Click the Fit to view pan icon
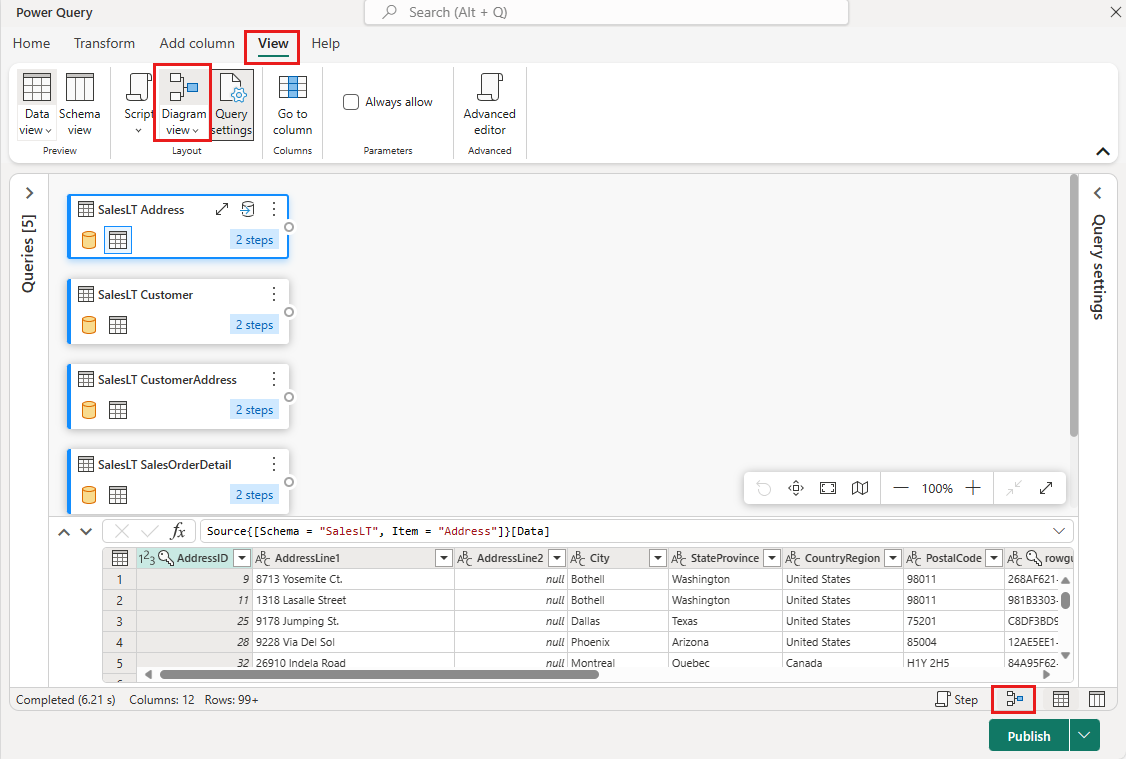This screenshot has width=1126, height=759. (x=796, y=488)
